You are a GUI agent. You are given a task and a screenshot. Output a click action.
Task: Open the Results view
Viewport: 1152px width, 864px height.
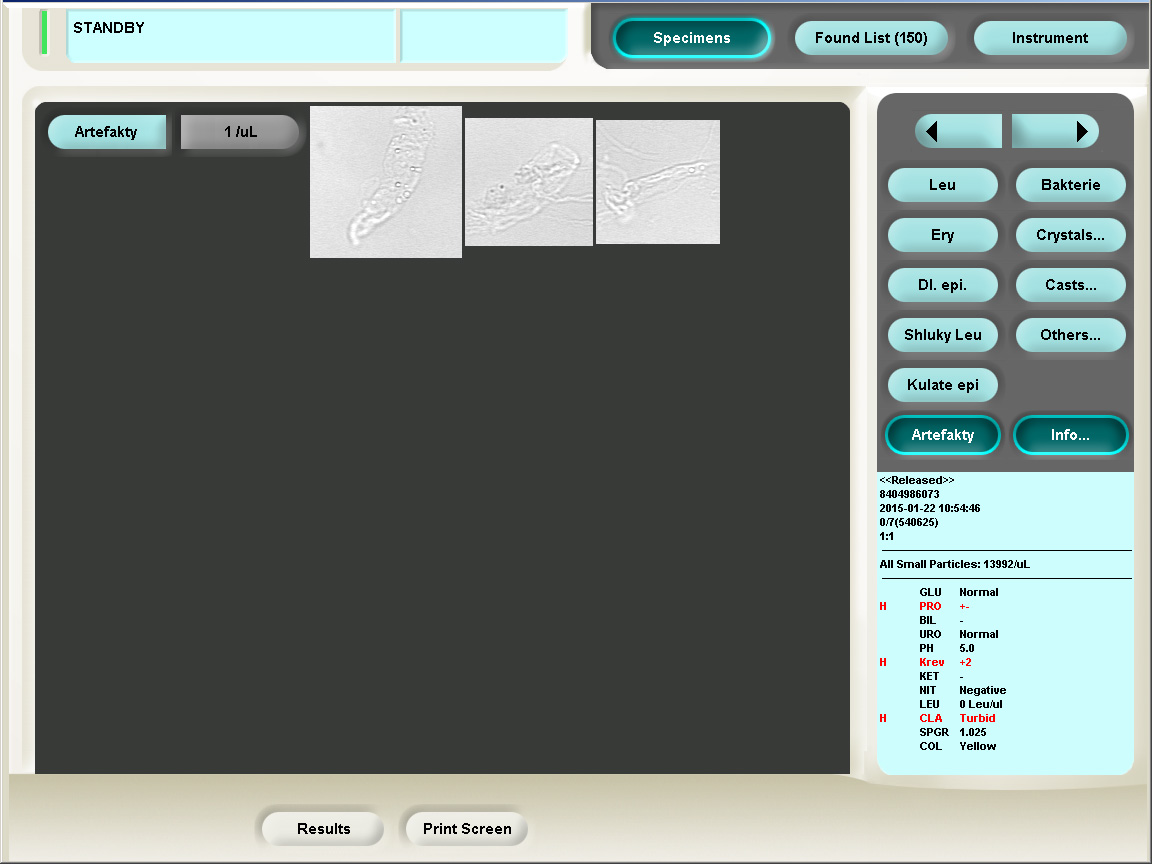click(323, 829)
